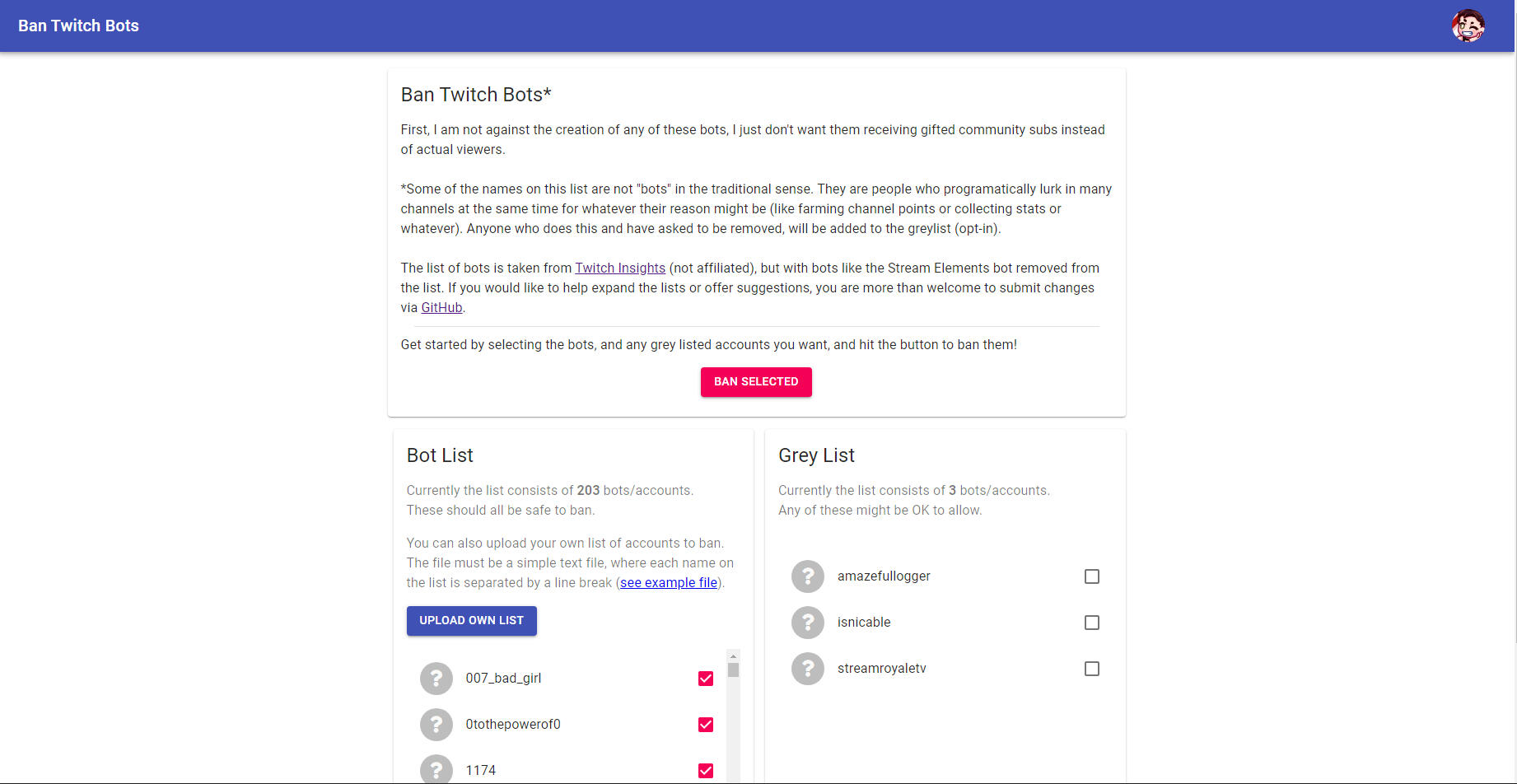This screenshot has width=1517, height=784.
Task: Click the Ban Twitch Bots header title
Action: [x=78, y=26]
